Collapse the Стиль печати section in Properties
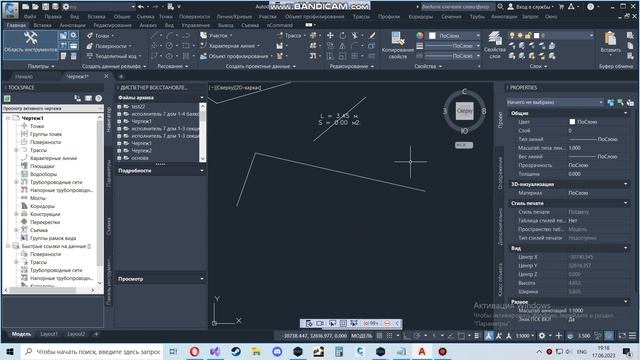This screenshot has height=360, width=640. click(625, 203)
